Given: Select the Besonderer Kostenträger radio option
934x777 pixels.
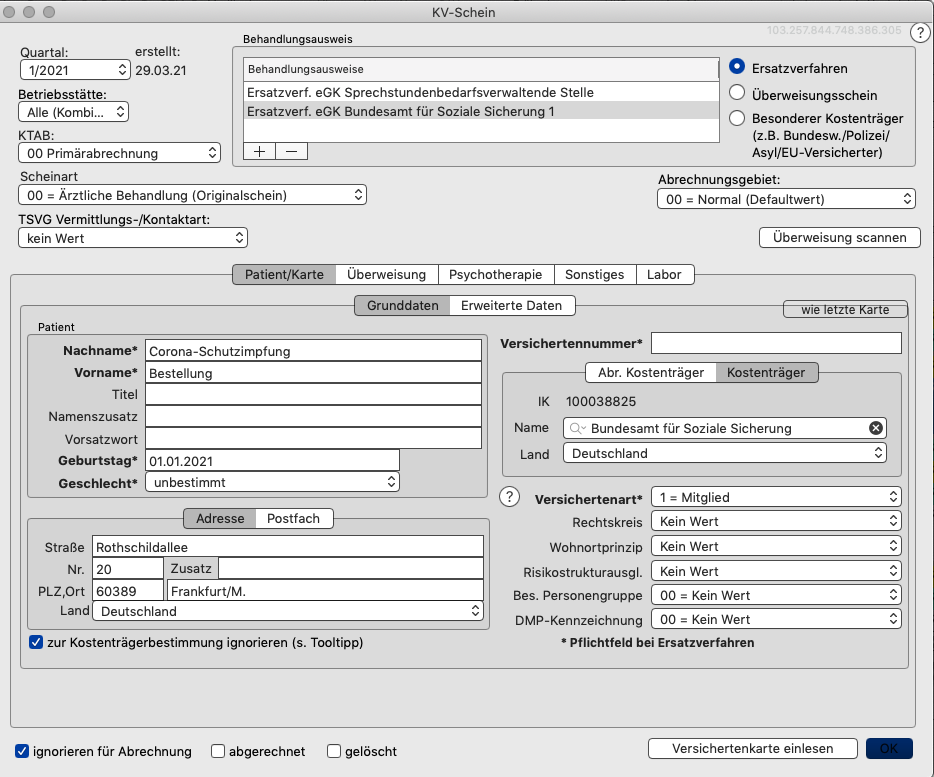Looking at the screenshot, I should tap(737, 118).
